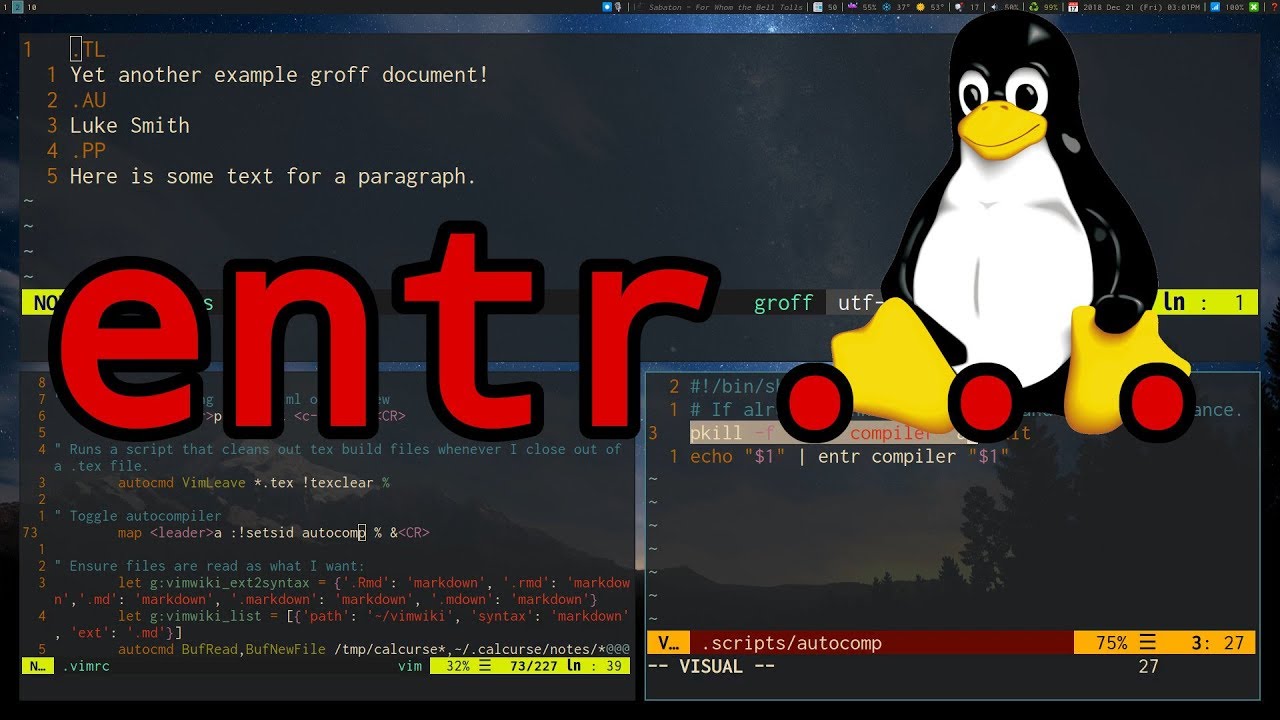This screenshot has width=1280, height=720.
Task: Click the 'V...' visual mode indicator in autocomp status line
Action: click(x=668, y=643)
